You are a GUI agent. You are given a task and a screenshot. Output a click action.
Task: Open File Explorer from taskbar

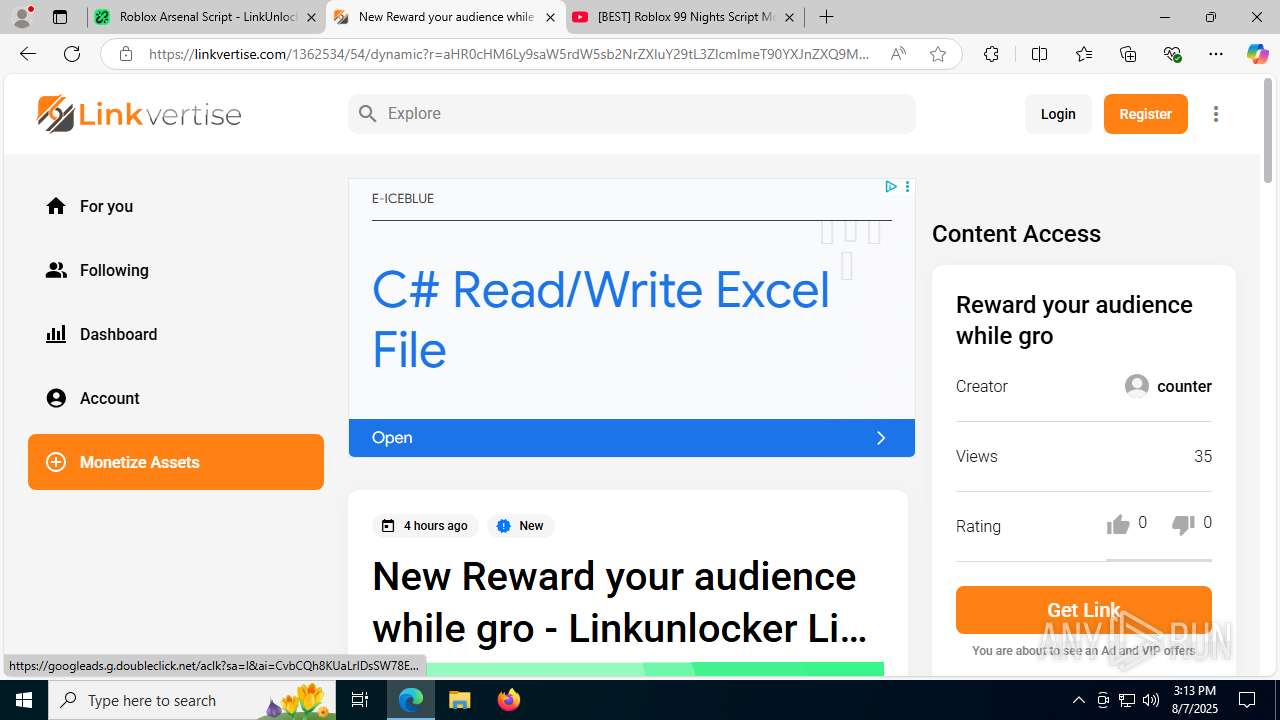pyautogui.click(x=459, y=700)
